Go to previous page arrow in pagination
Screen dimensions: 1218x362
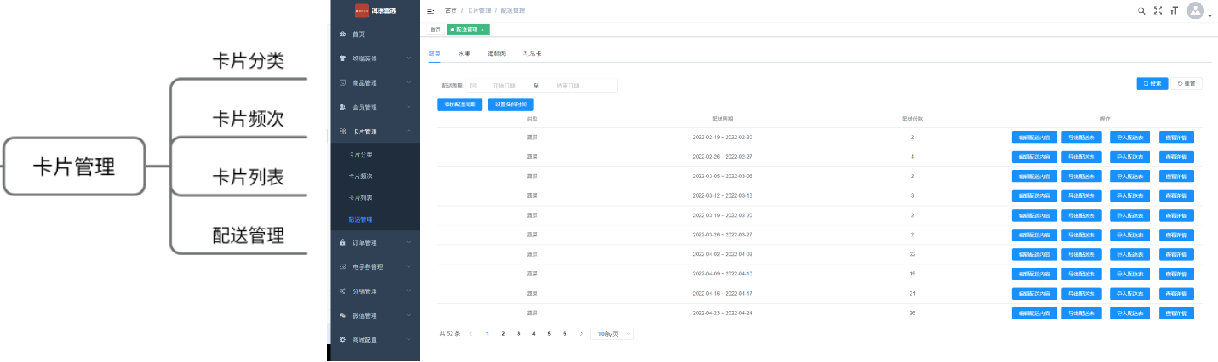click(471, 333)
